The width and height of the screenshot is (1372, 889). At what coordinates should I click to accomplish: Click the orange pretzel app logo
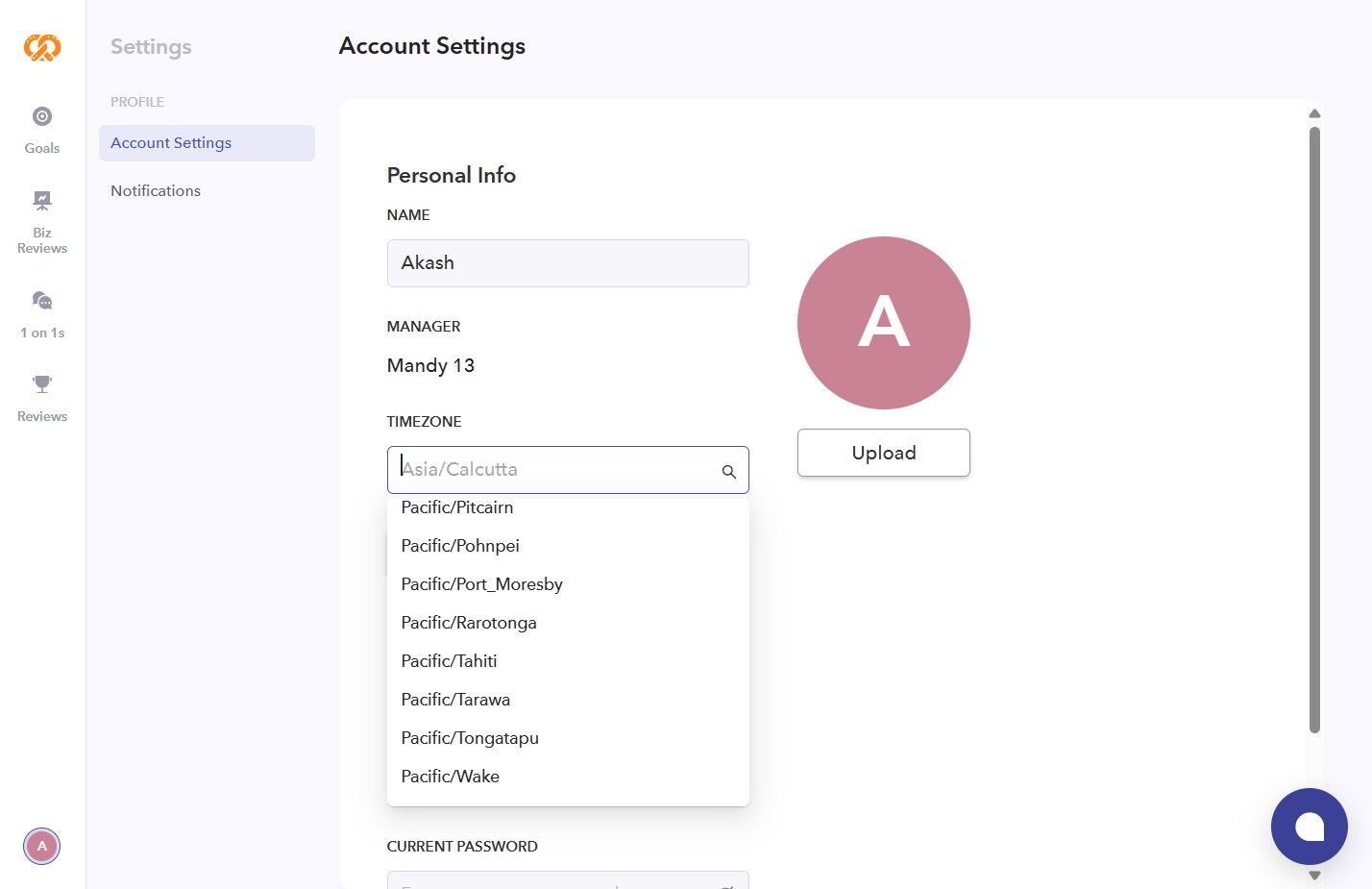tap(42, 47)
